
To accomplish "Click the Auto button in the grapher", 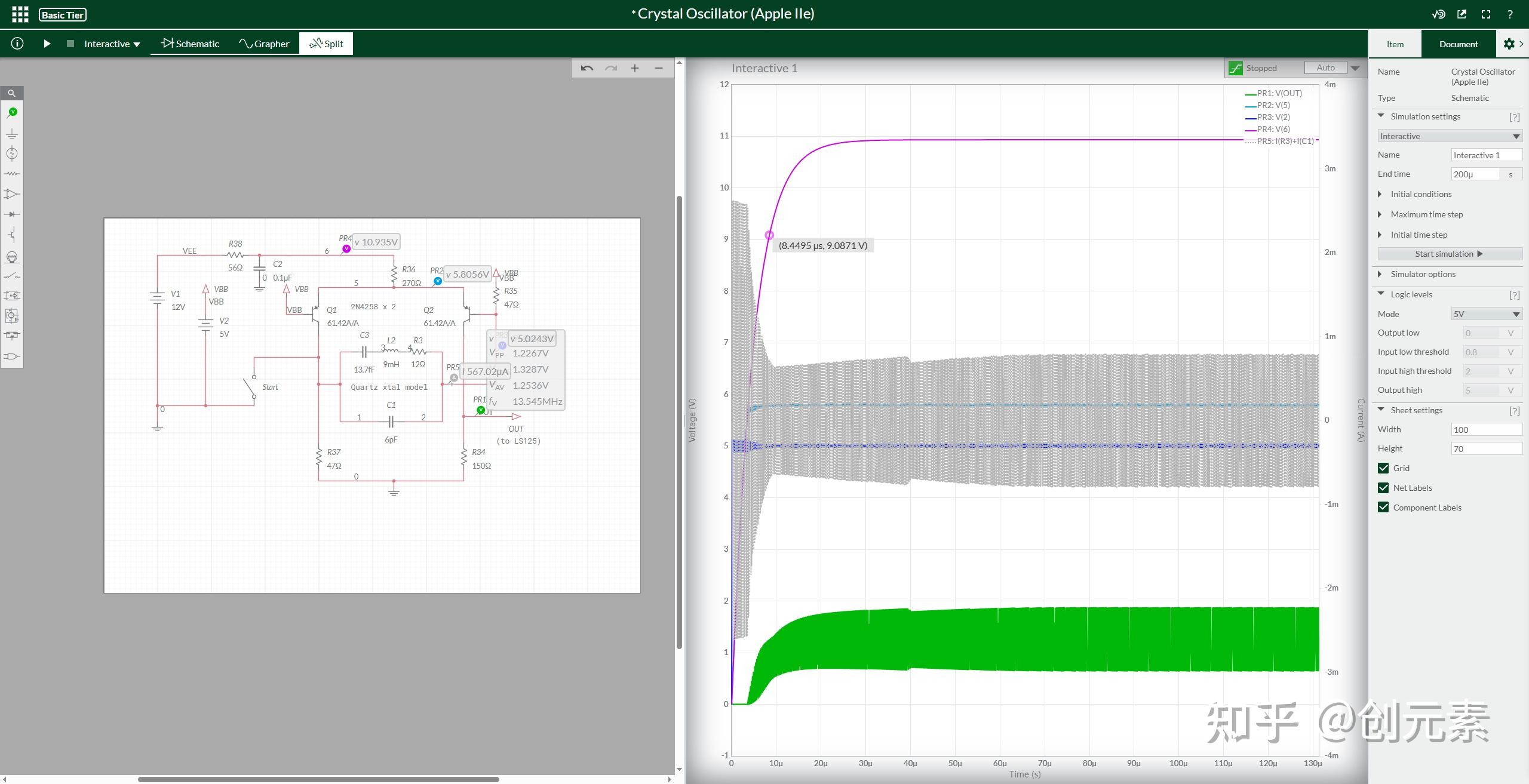I will 1325,68.
